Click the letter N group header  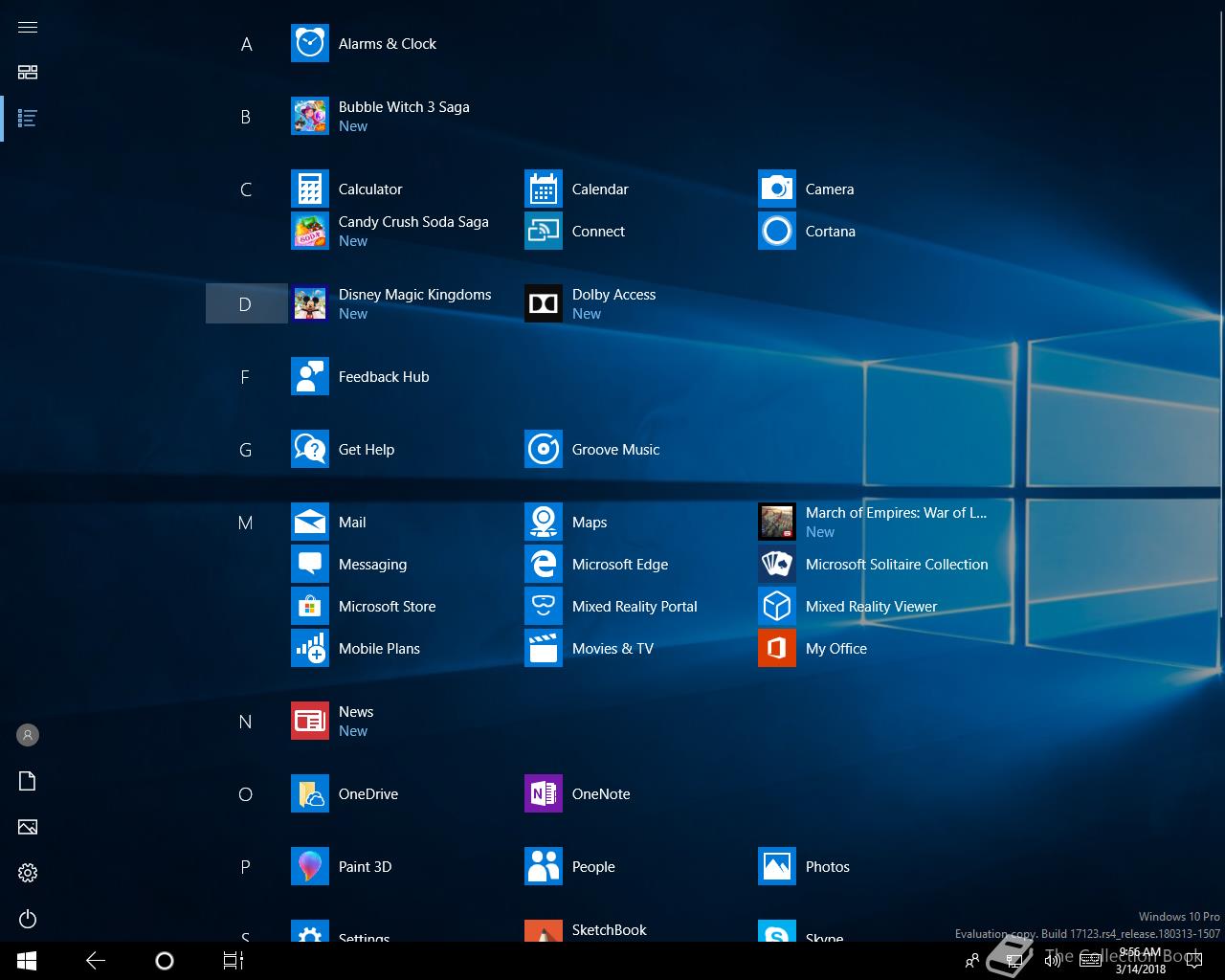tap(246, 722)
